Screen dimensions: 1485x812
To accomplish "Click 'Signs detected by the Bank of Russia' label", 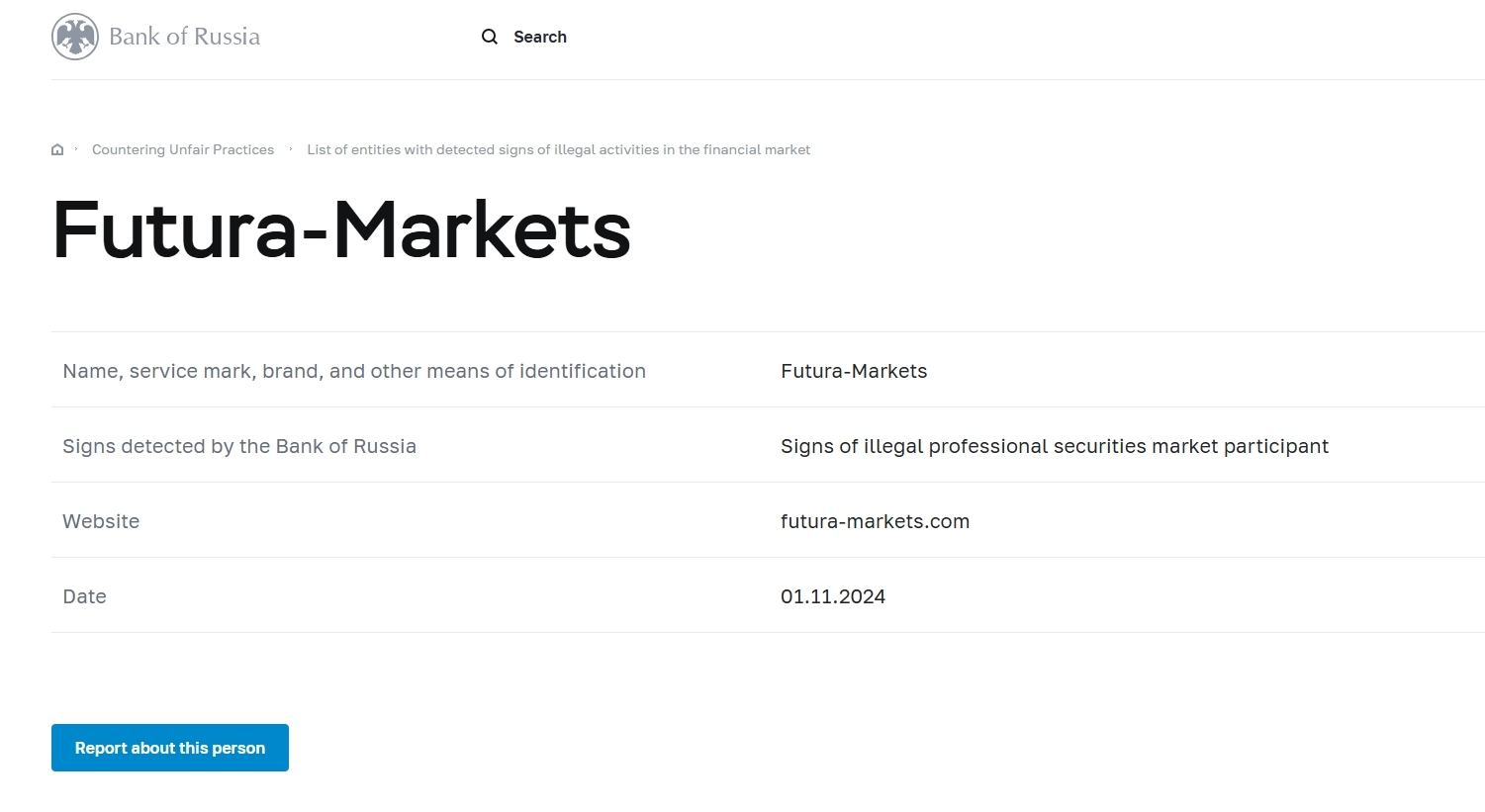I will [x=239, y=446].
